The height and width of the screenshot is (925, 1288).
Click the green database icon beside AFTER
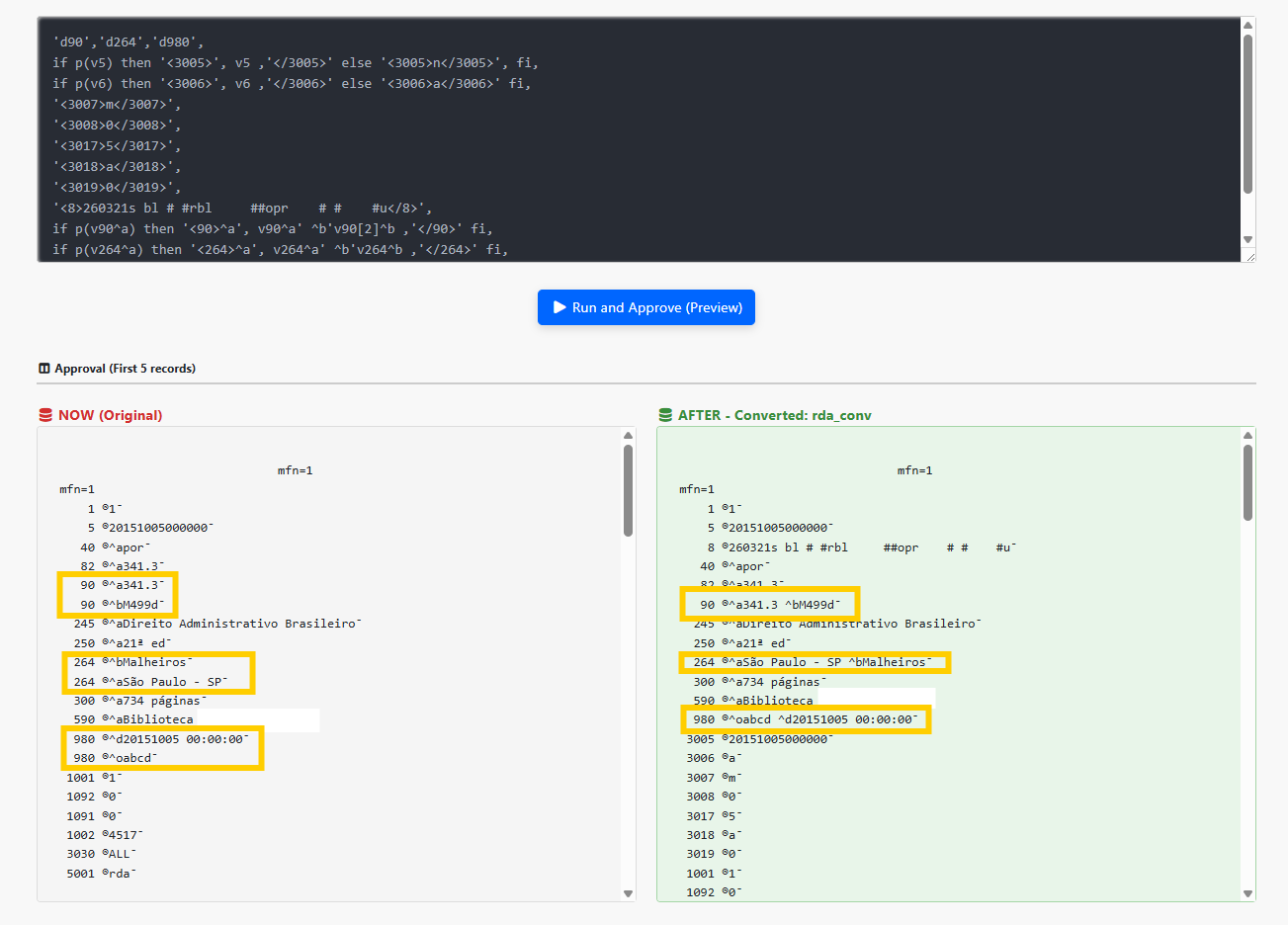pos(665,415)
